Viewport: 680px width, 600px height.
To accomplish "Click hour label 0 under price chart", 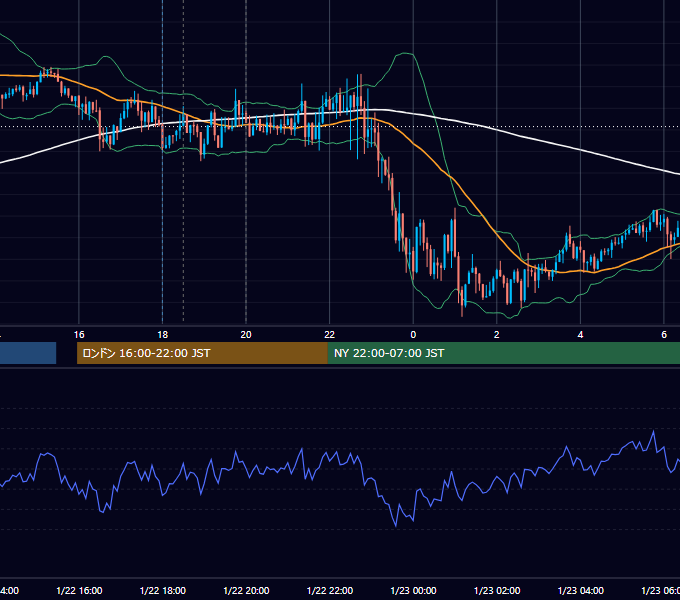I will tap(413, 335).
